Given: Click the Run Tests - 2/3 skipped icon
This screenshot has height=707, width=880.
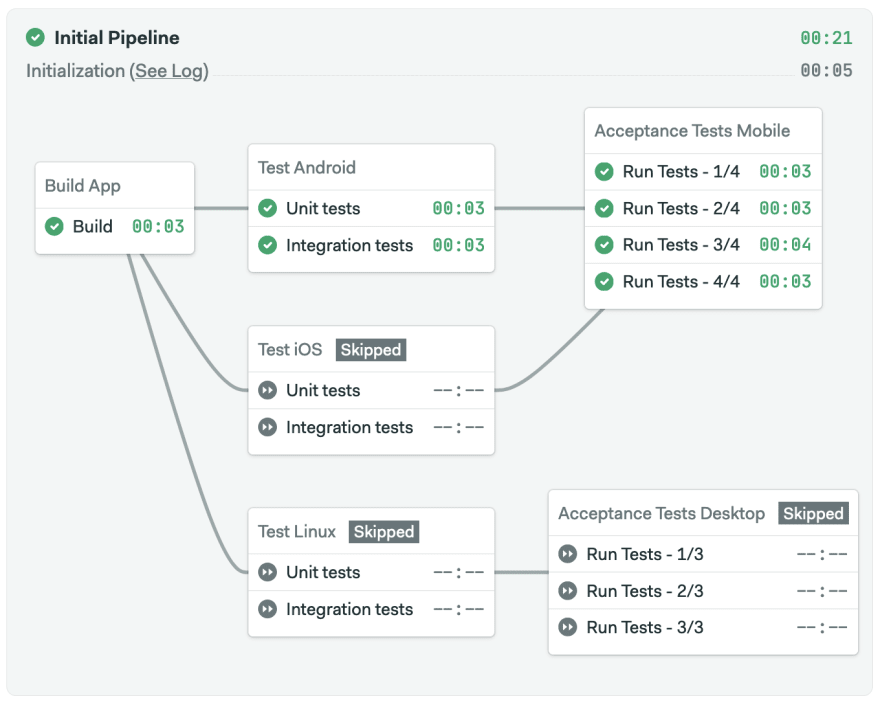Looking at the screenshot, I should [x=568, y=591].
